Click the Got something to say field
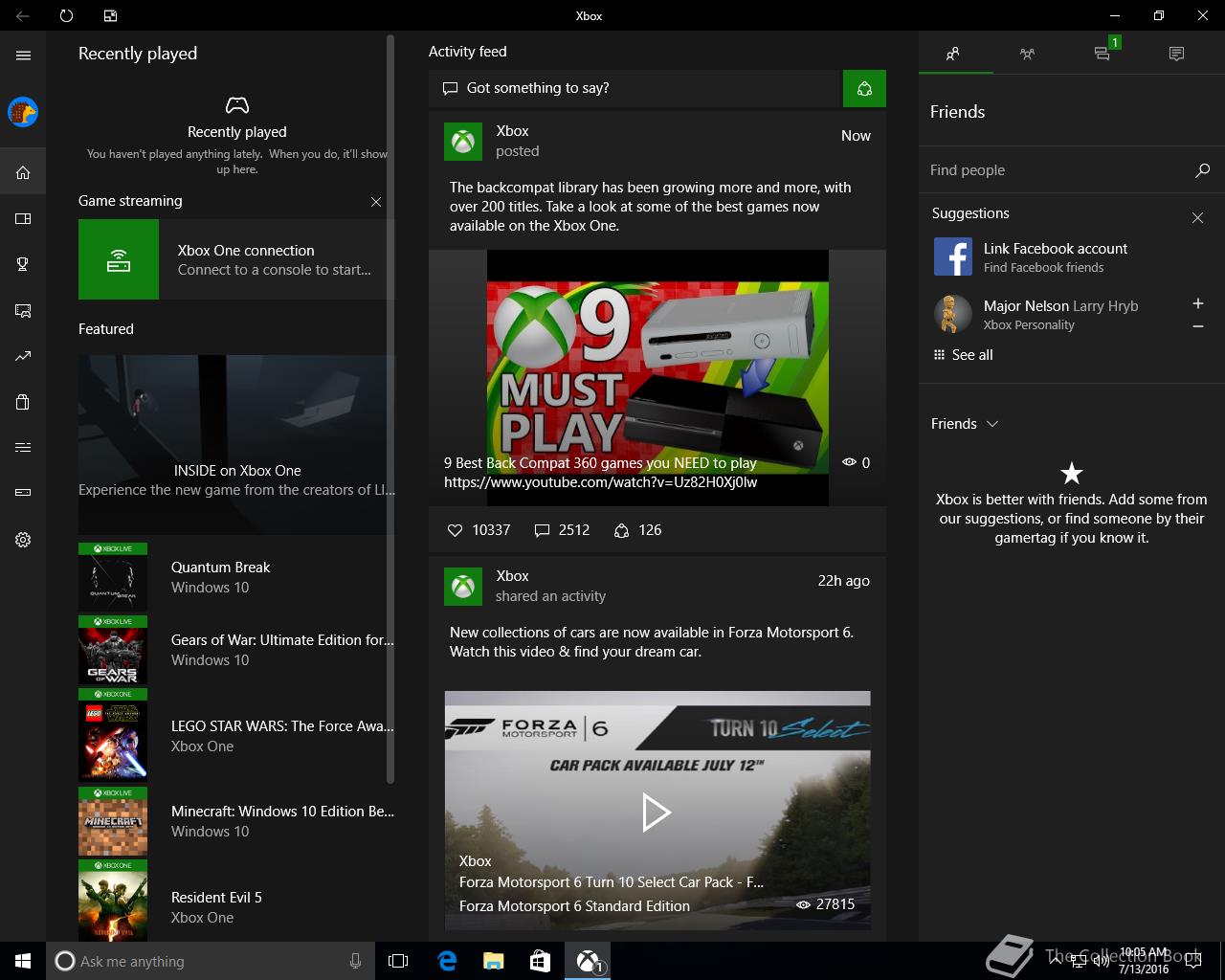The image size is (1225, 980). pyautogui.click(x=635, y=88)
